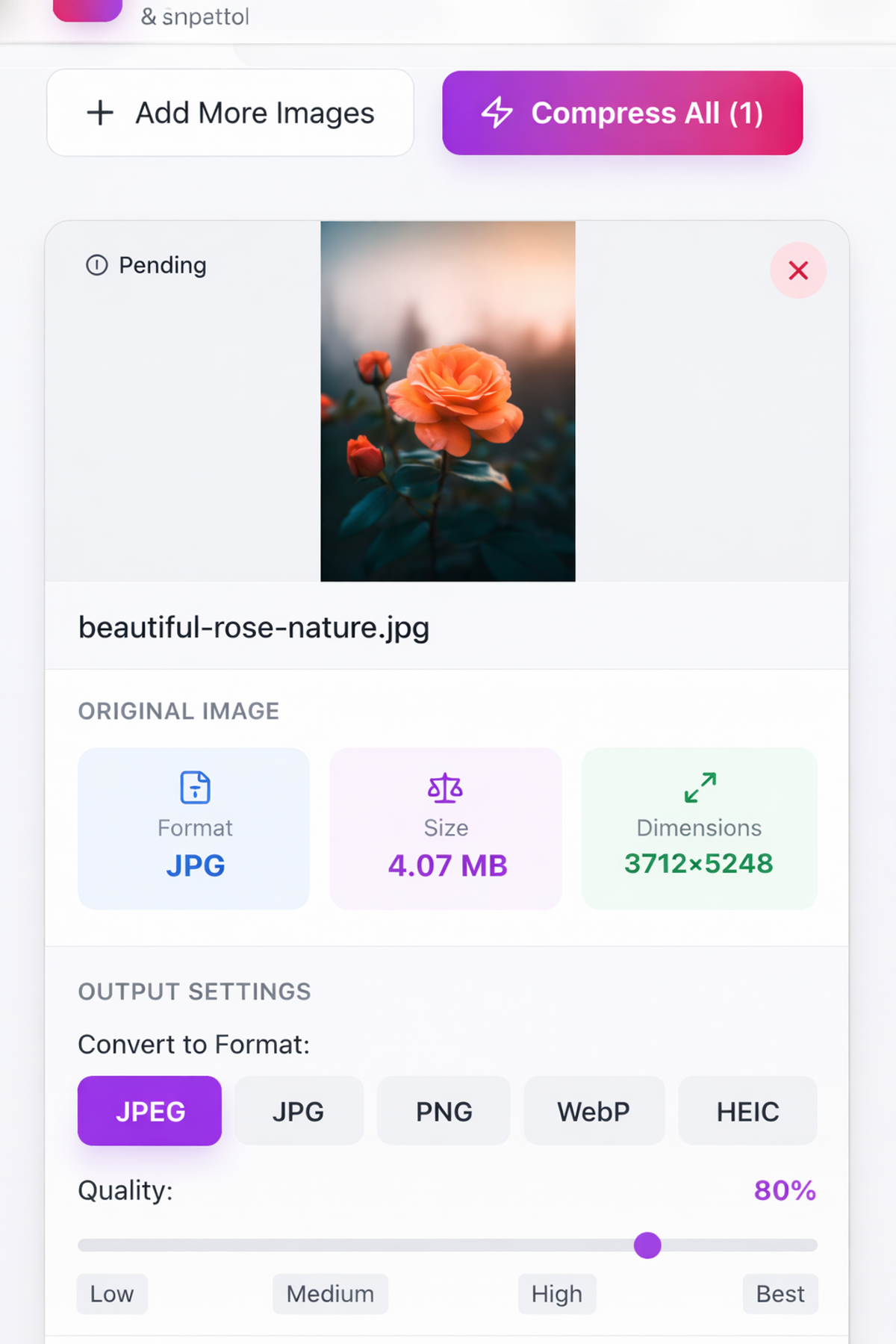Click the High quality preset
This screenshot has height=1344, width=896.
[557, 1294]
